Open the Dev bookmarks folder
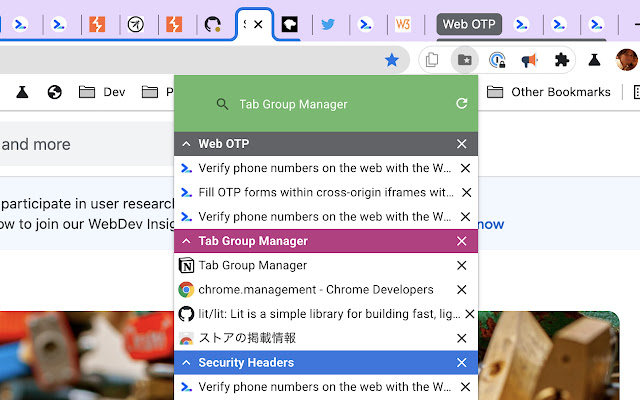640x400 pixels. [102, 92]
